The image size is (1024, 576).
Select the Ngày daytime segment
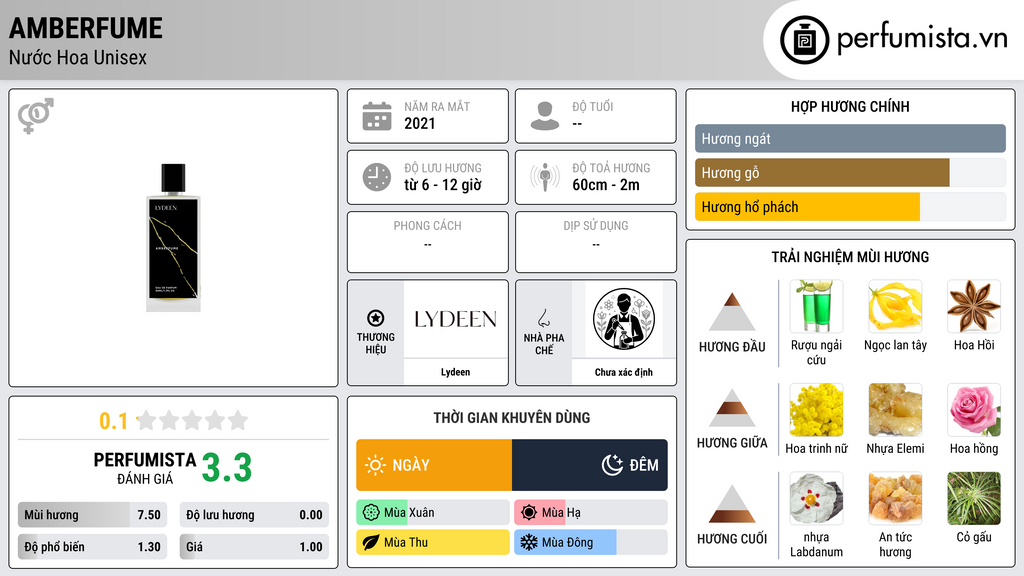click(434, 465)
